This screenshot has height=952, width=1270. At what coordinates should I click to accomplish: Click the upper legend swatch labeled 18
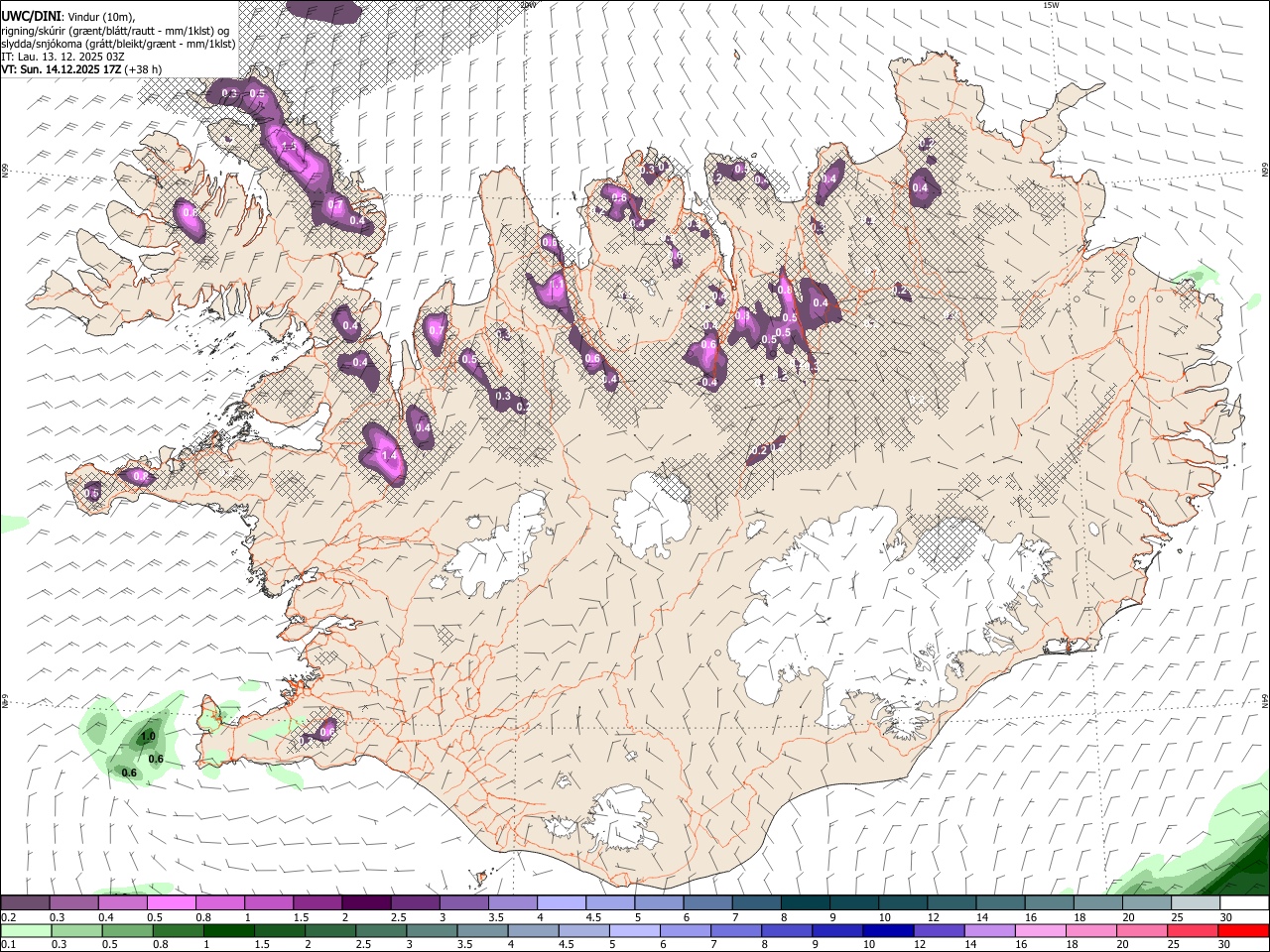click(1097, 902)
